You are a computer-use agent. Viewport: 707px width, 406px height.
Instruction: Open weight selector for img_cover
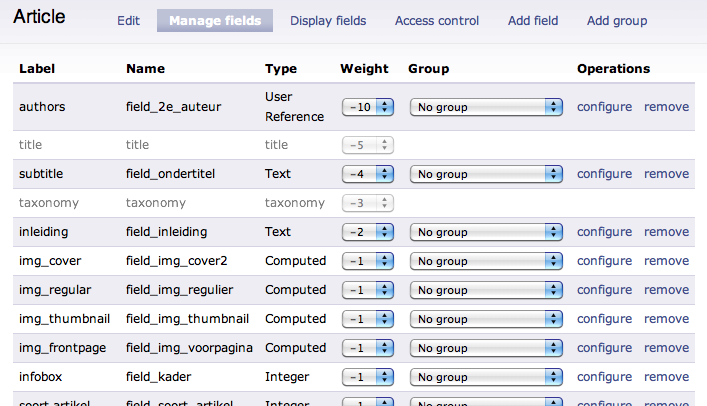[368, 261]
